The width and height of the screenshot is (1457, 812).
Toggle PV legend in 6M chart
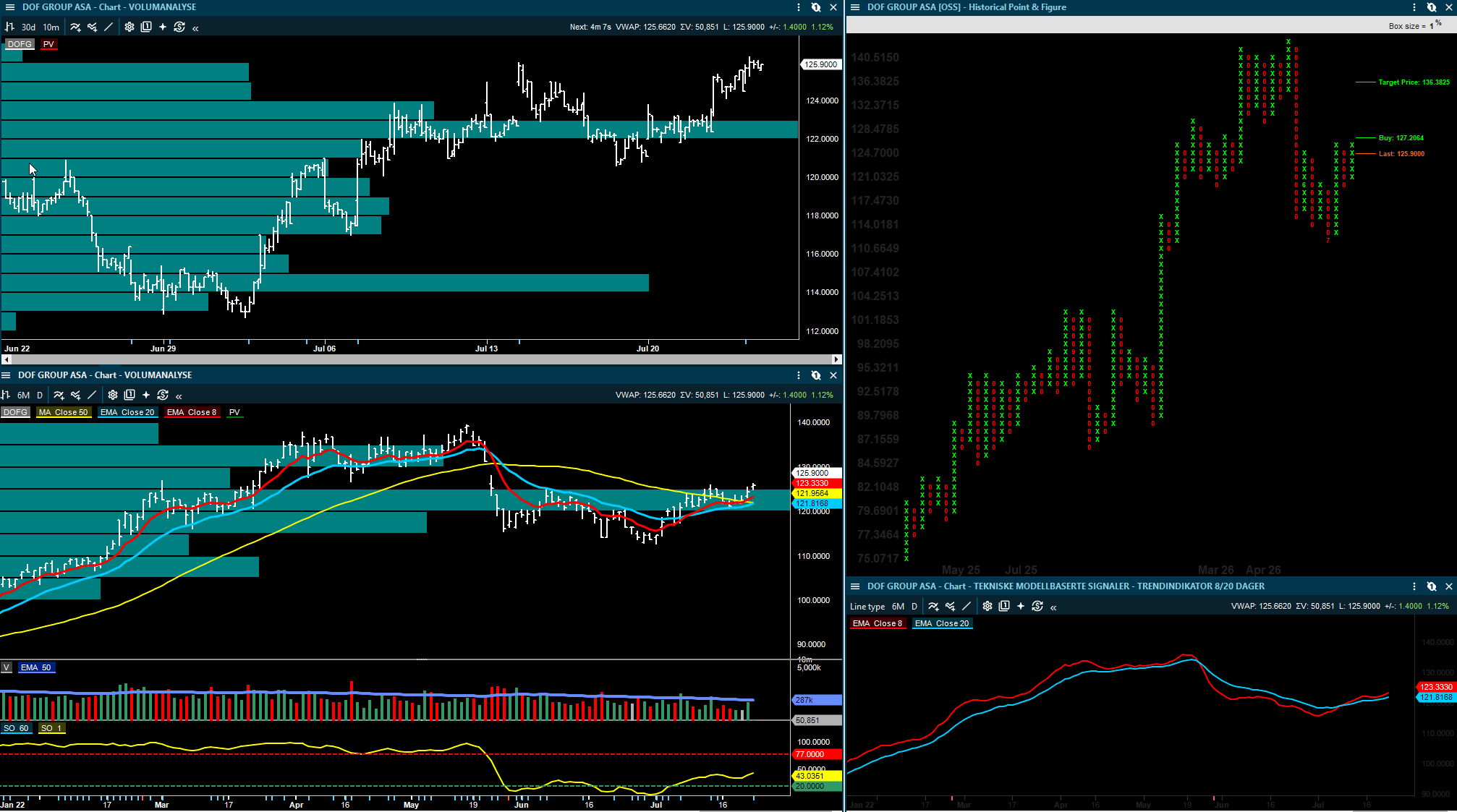point(234,412)
